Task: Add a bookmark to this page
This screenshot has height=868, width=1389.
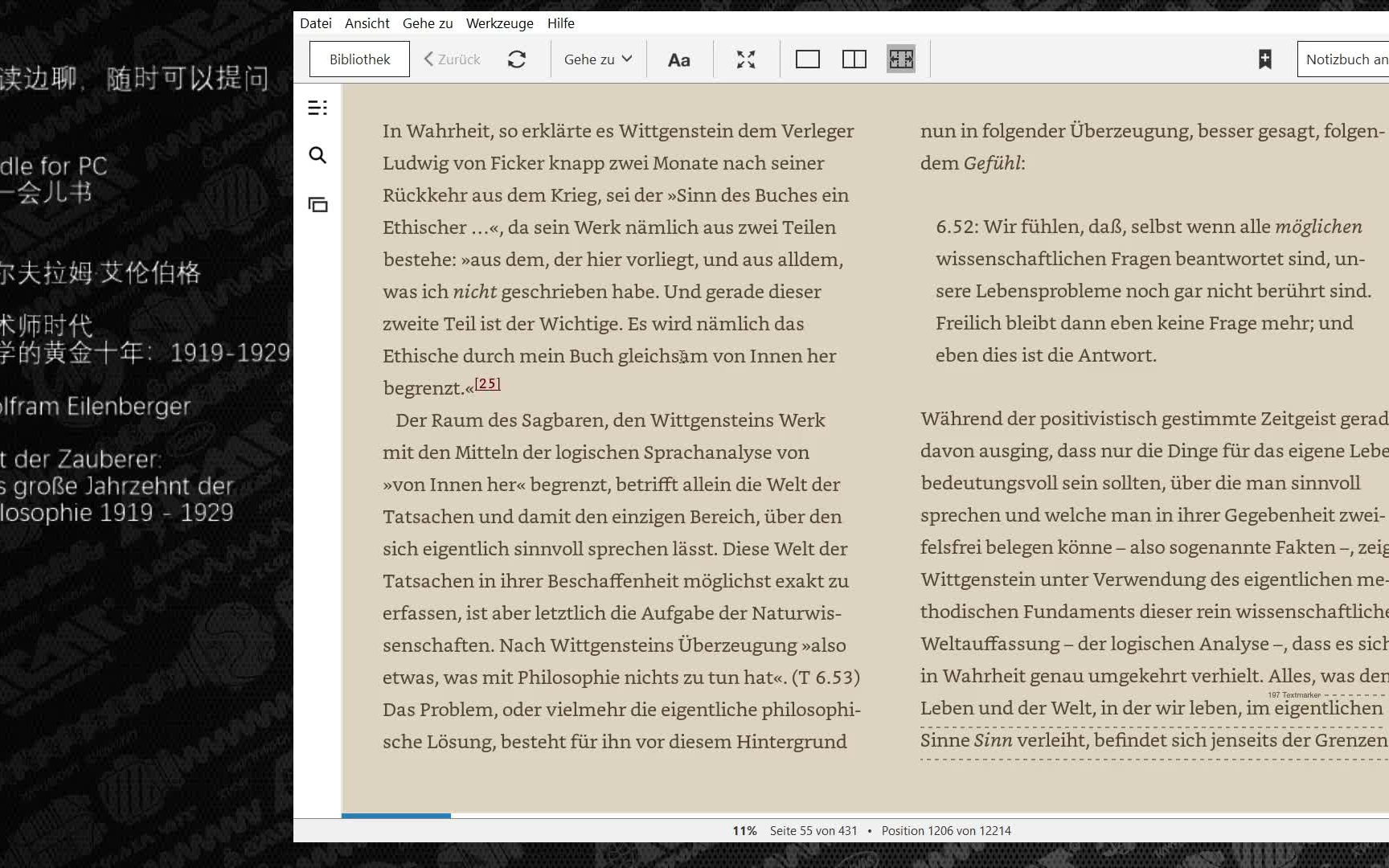Action: 1265,59
